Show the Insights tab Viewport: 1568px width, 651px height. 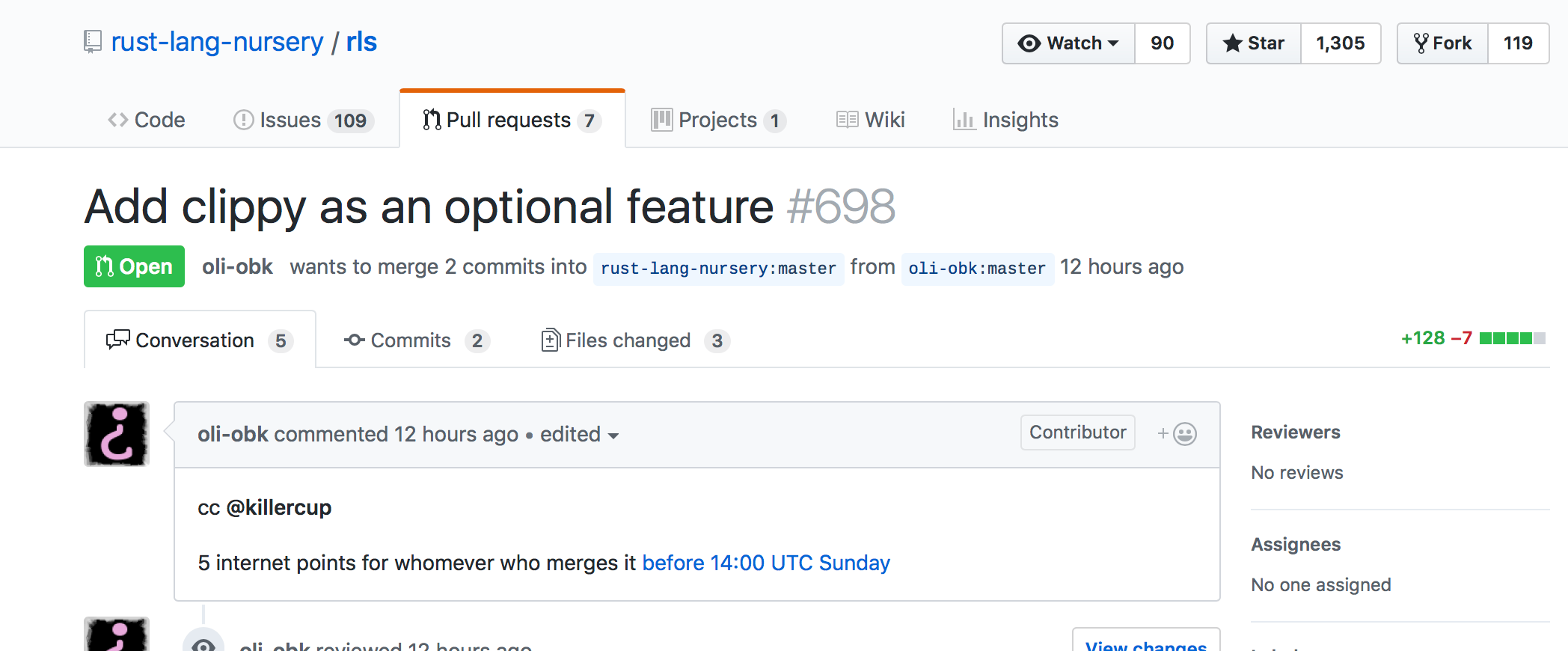point(1005,120)
